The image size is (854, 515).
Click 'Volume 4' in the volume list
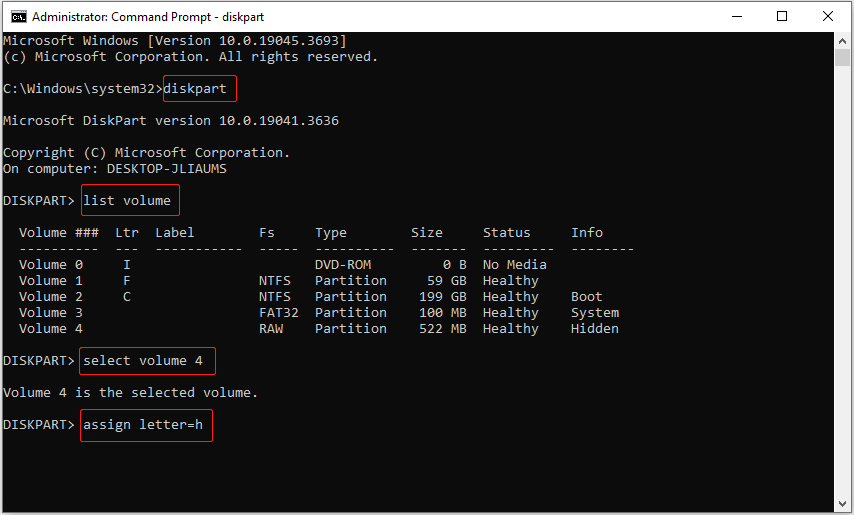click(x=51, y=329)
